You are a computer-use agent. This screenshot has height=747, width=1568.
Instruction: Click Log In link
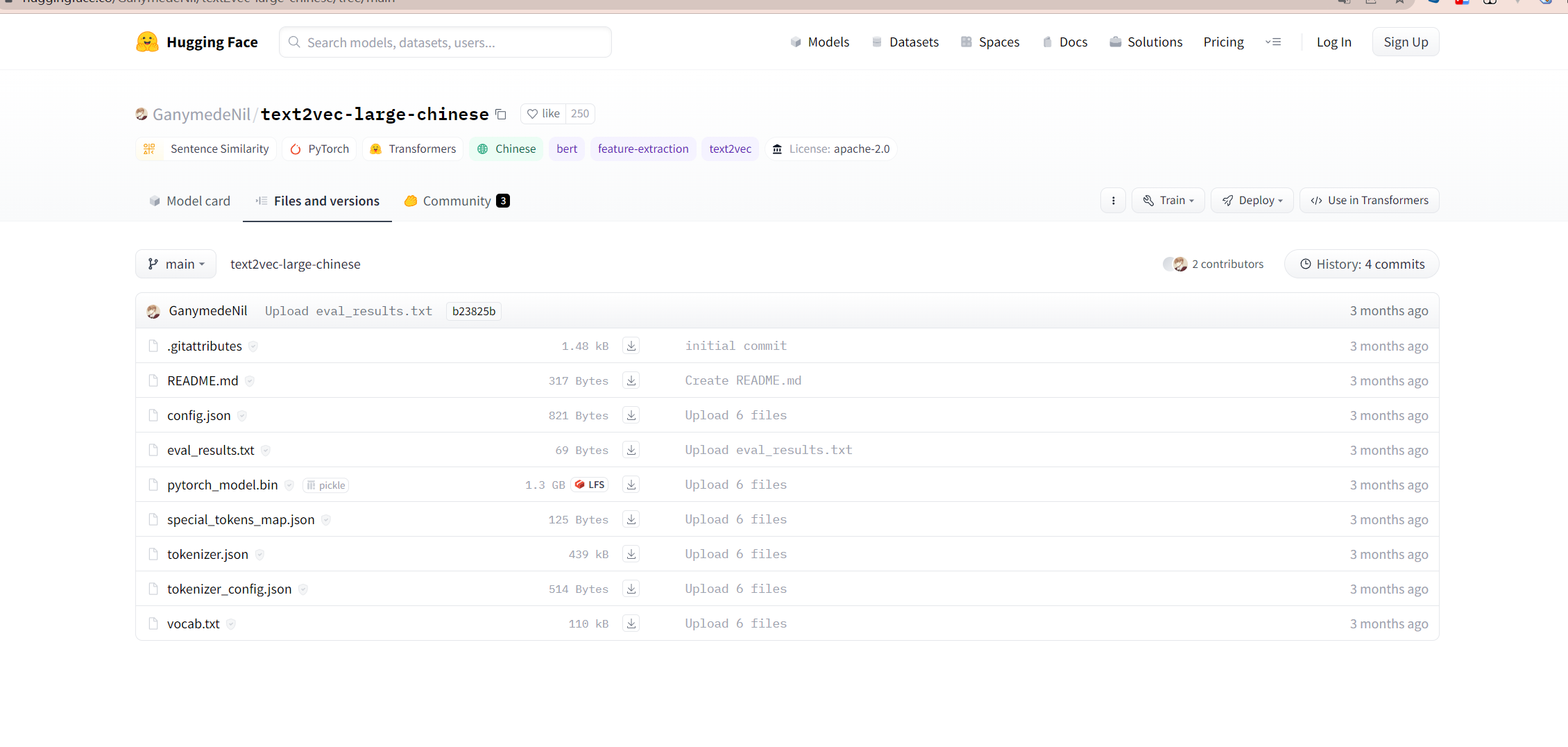pyautogui.click(x=1333, y=42)
